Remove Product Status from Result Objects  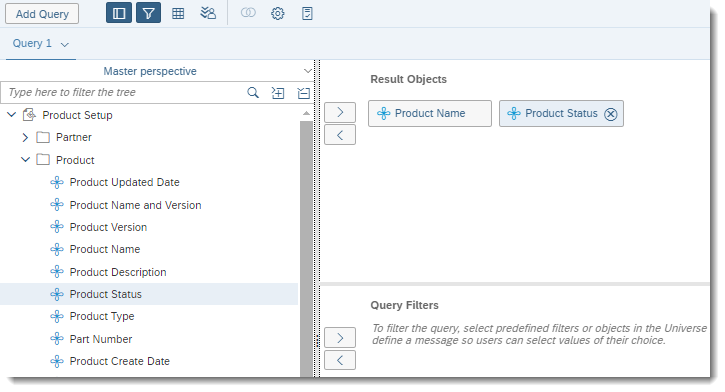[x=611, y=114]
